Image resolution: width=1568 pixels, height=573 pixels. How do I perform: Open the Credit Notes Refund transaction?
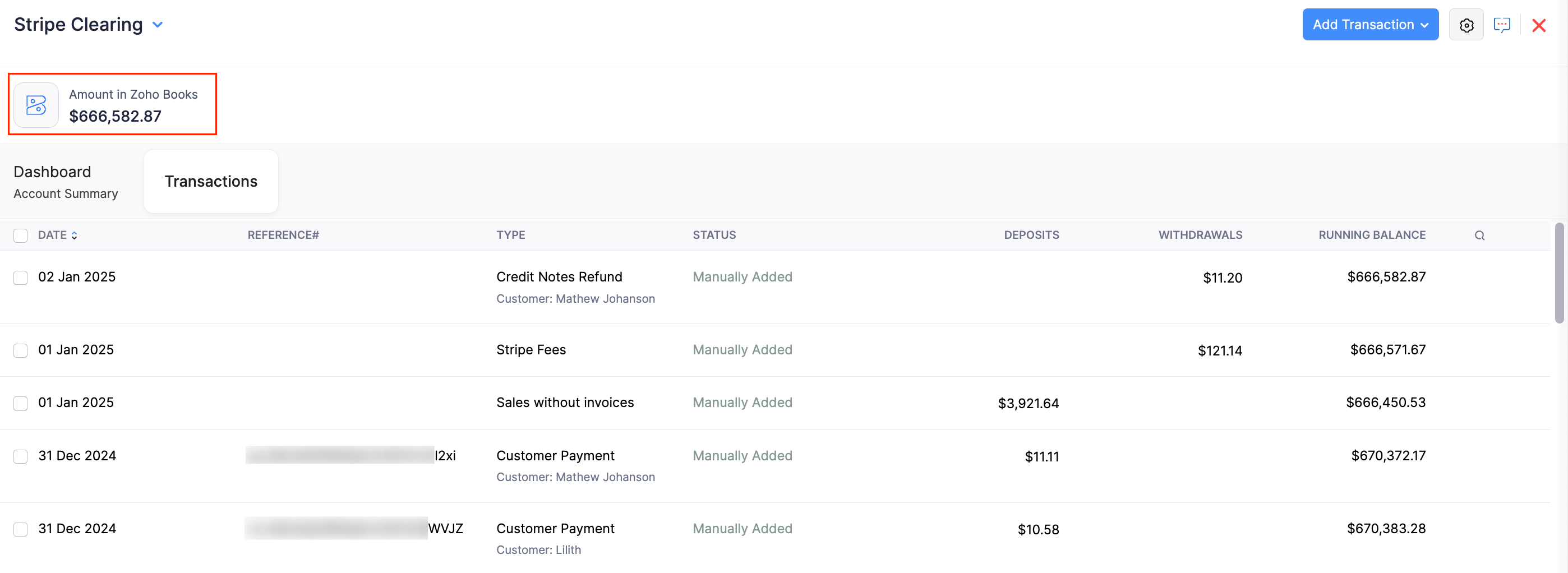(x=559, y=277)
